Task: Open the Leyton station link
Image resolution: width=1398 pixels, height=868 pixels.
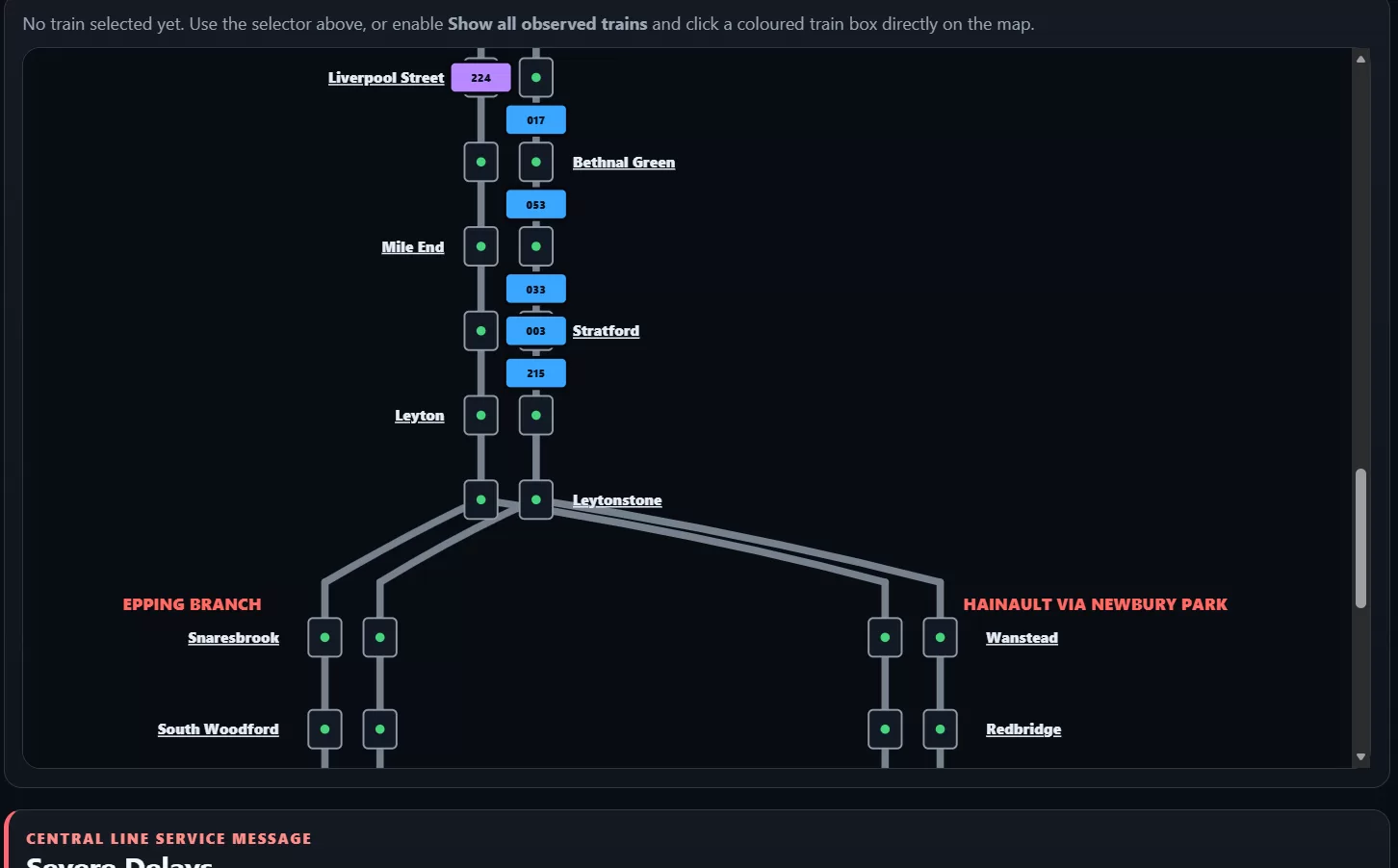Action: point(420,416)
